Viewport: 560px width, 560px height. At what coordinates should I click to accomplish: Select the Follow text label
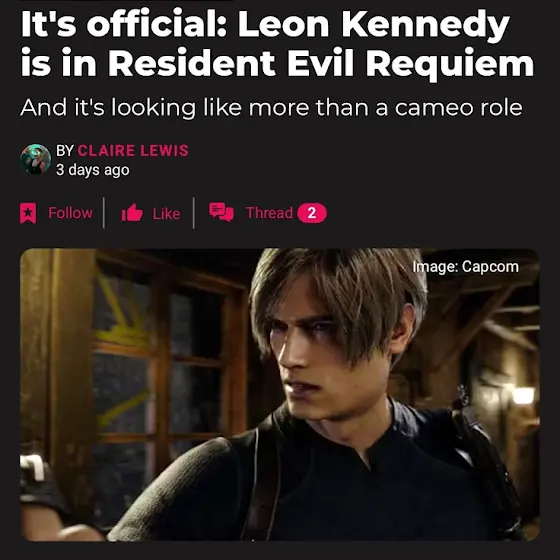click(x=70, y=213)
